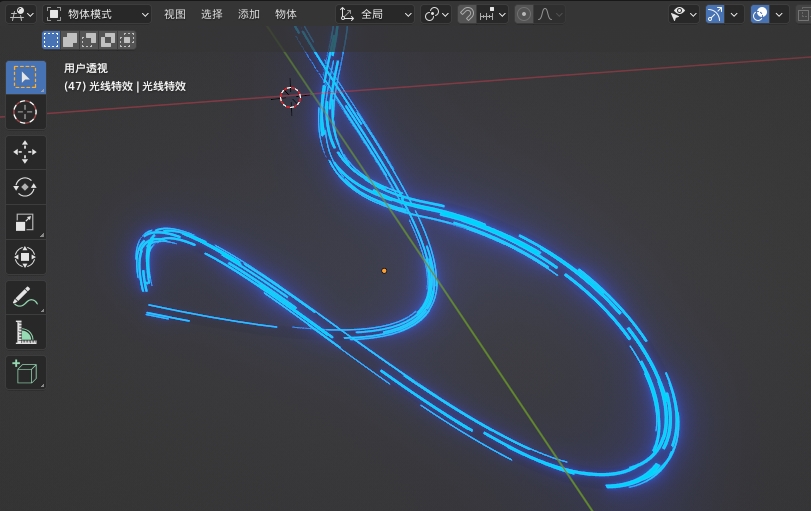Toggle snapping magnet icon

point(467,14)
